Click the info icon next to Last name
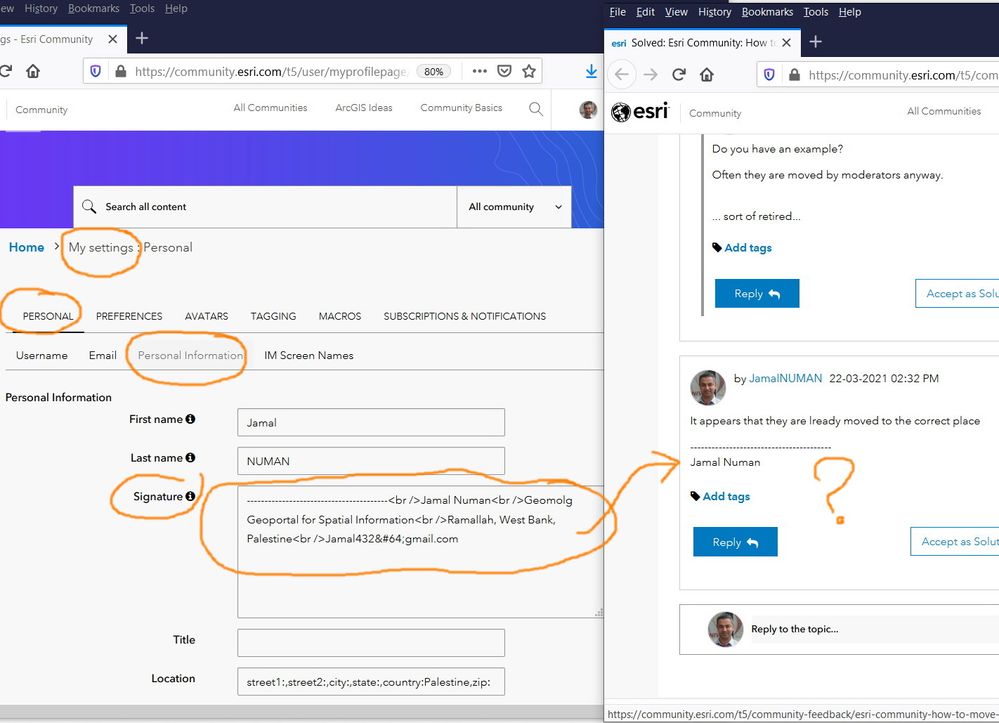The image size is (999, 723). click(190, 457)
